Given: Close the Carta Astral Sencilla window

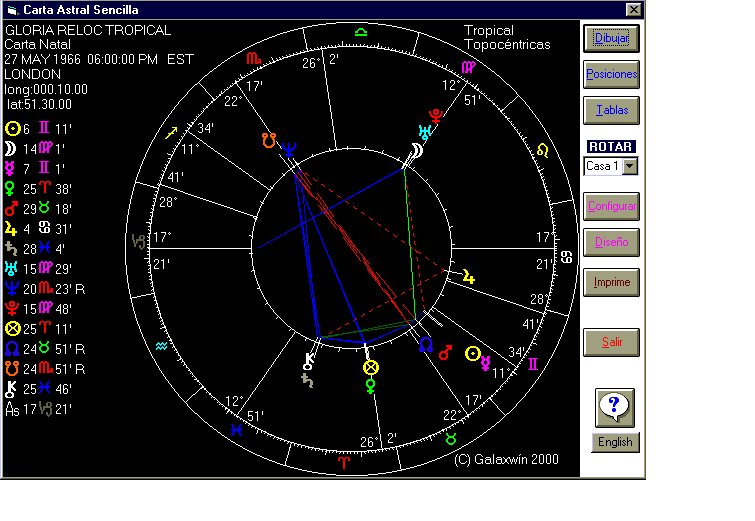Looking at the screenshot, I should 633,9.
